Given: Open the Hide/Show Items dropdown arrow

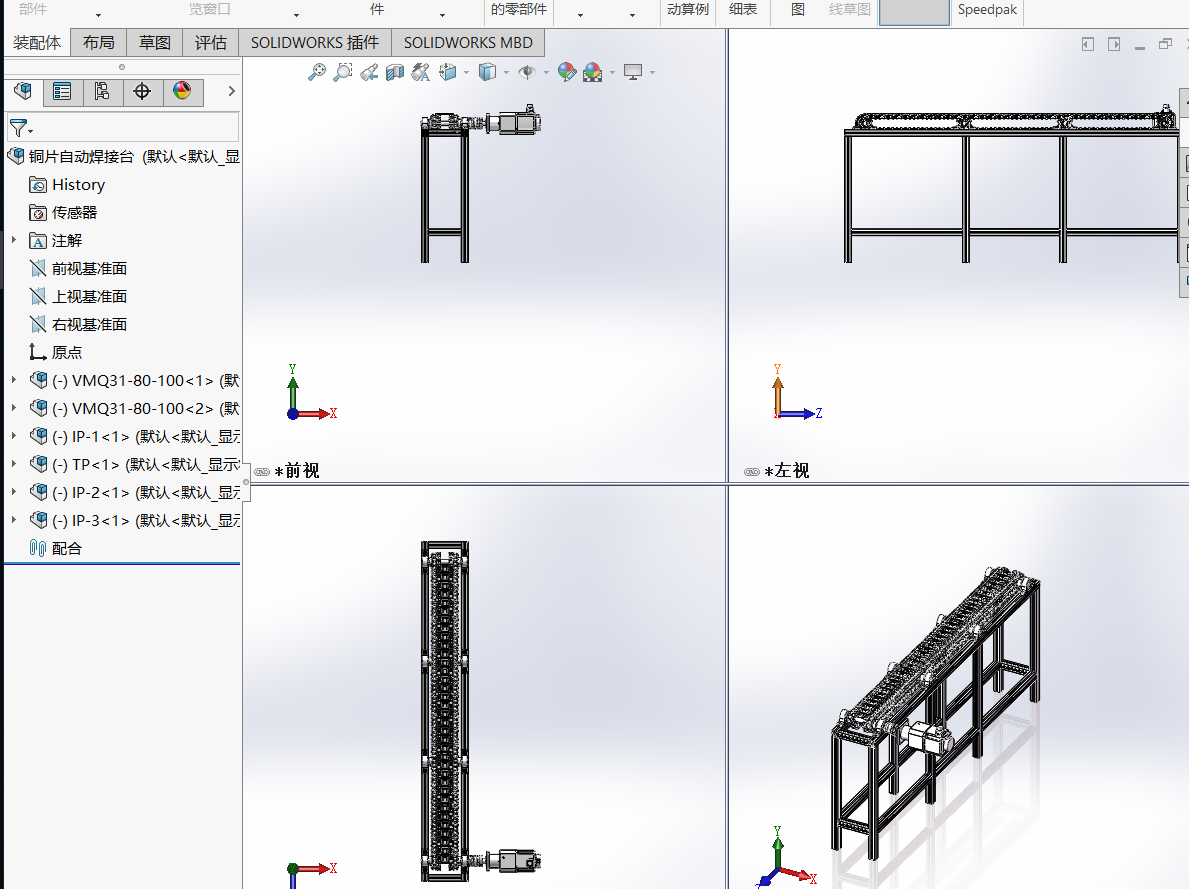Looking at the screenshot, I should pos(546,73).
